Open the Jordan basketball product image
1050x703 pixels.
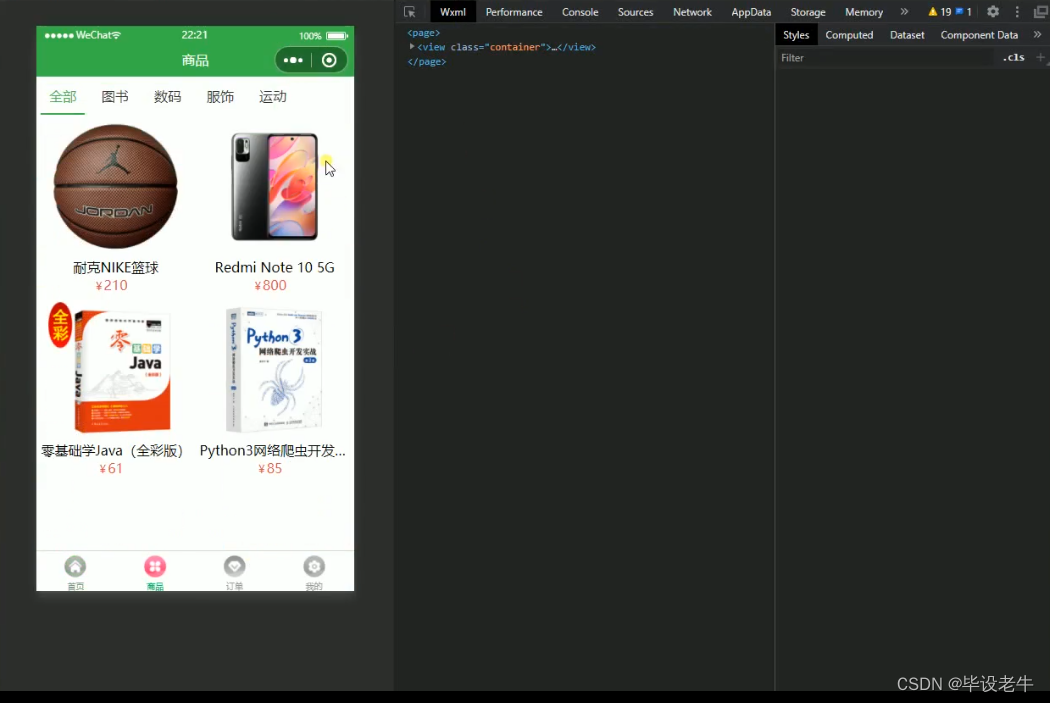(x=115, y=186)
